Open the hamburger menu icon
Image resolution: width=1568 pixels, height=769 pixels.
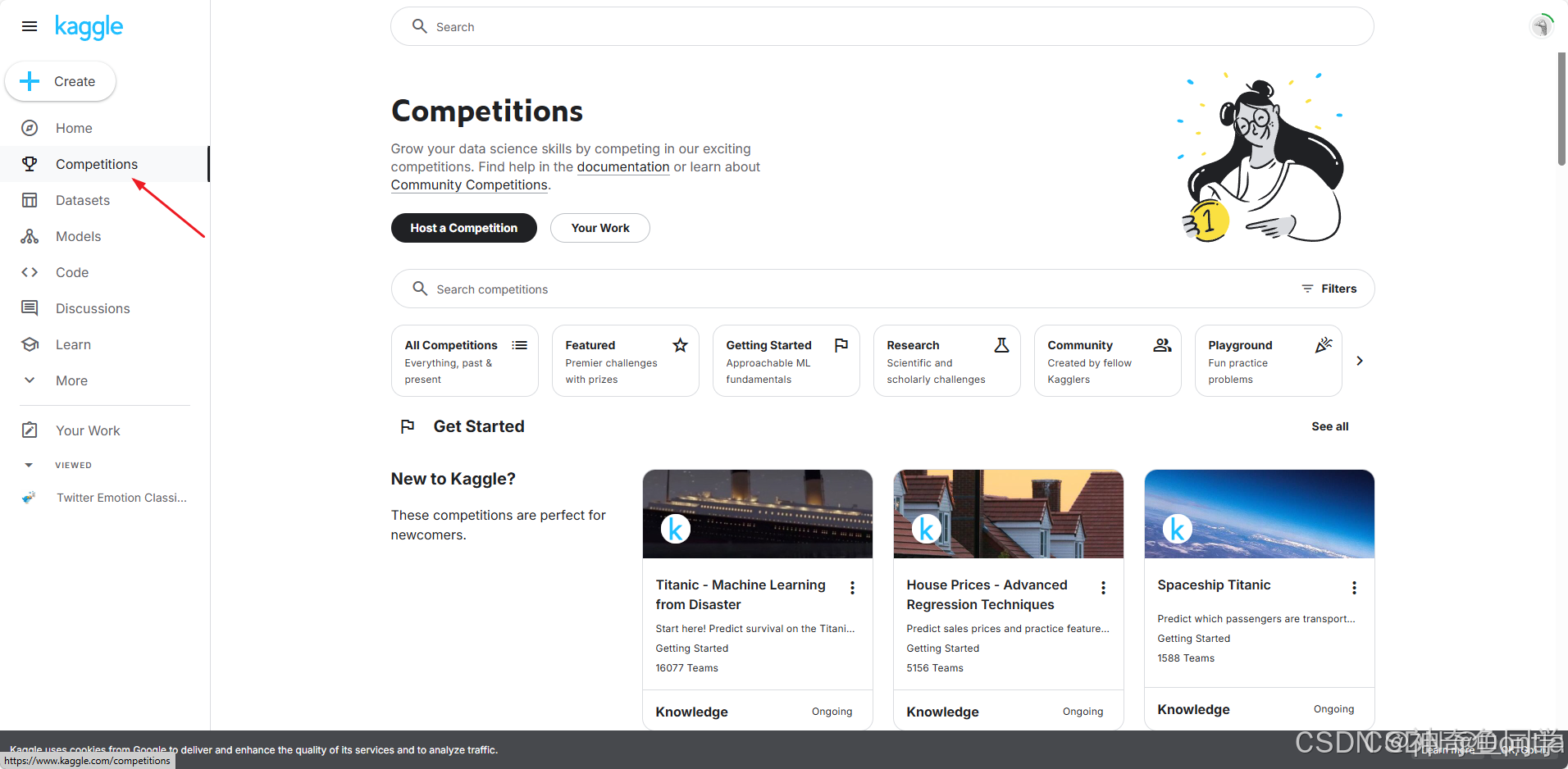point(30,26)
